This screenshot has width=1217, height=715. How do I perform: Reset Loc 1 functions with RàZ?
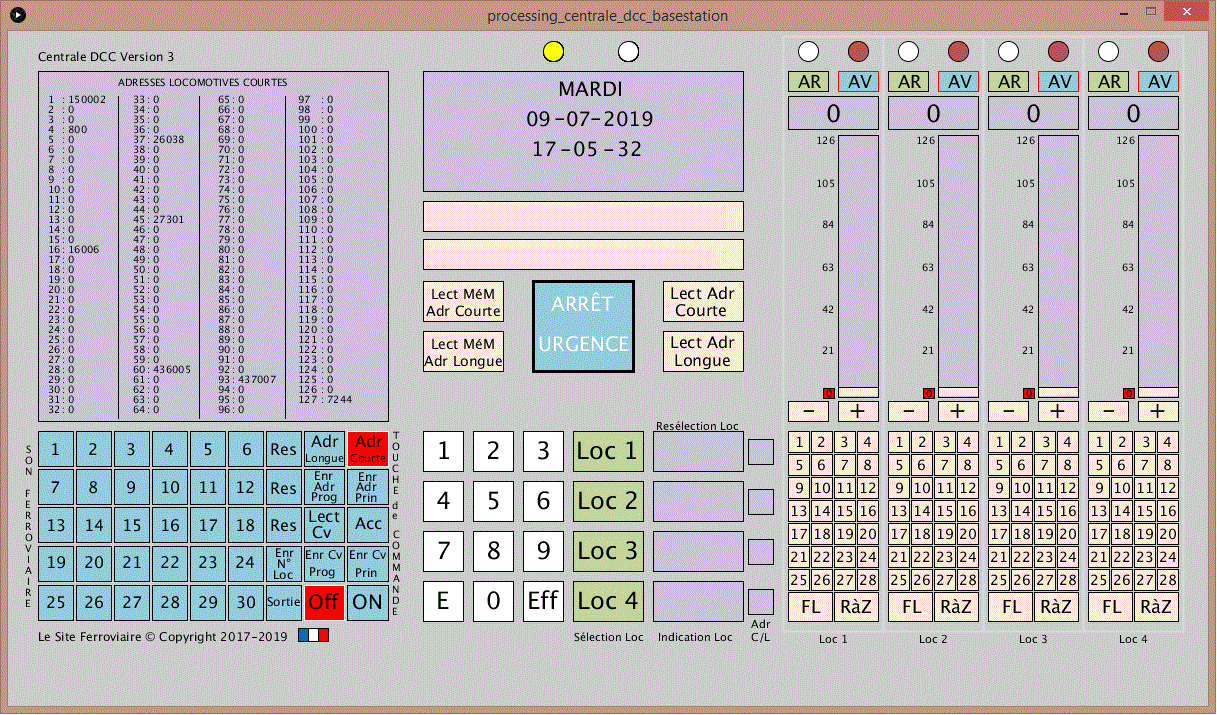coord(857,607)
